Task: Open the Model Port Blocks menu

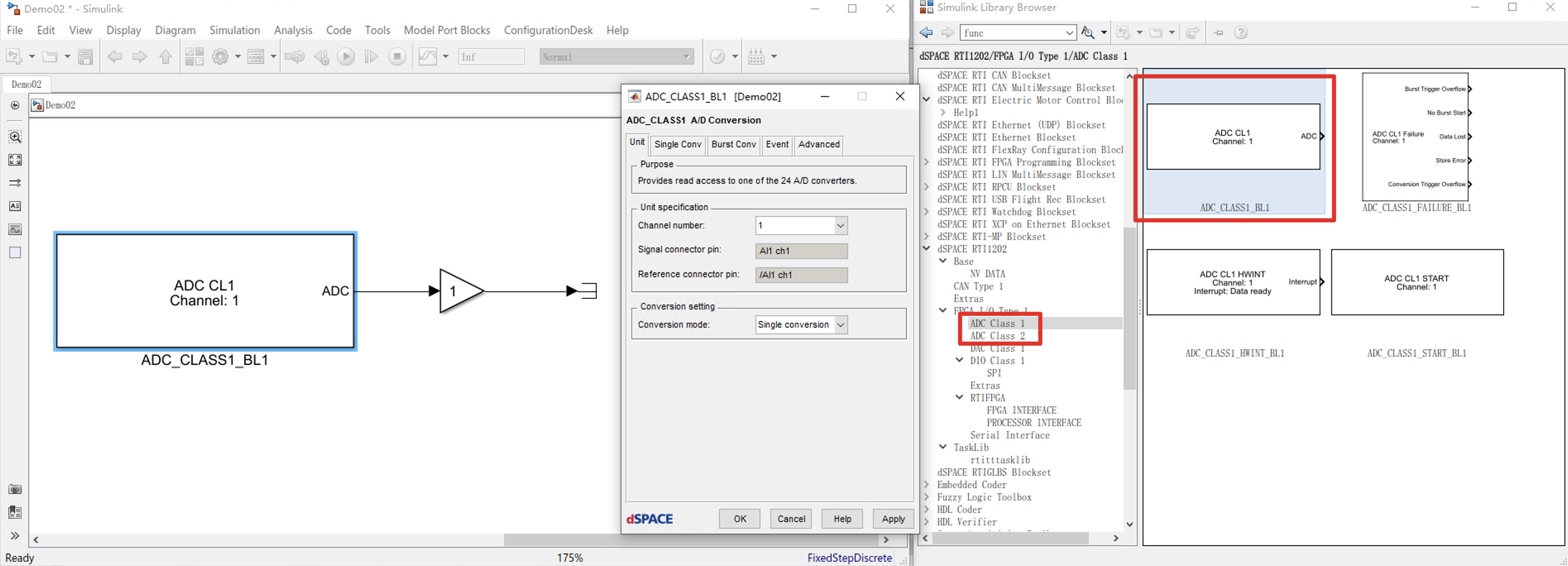Action: (x=447, y=30)
